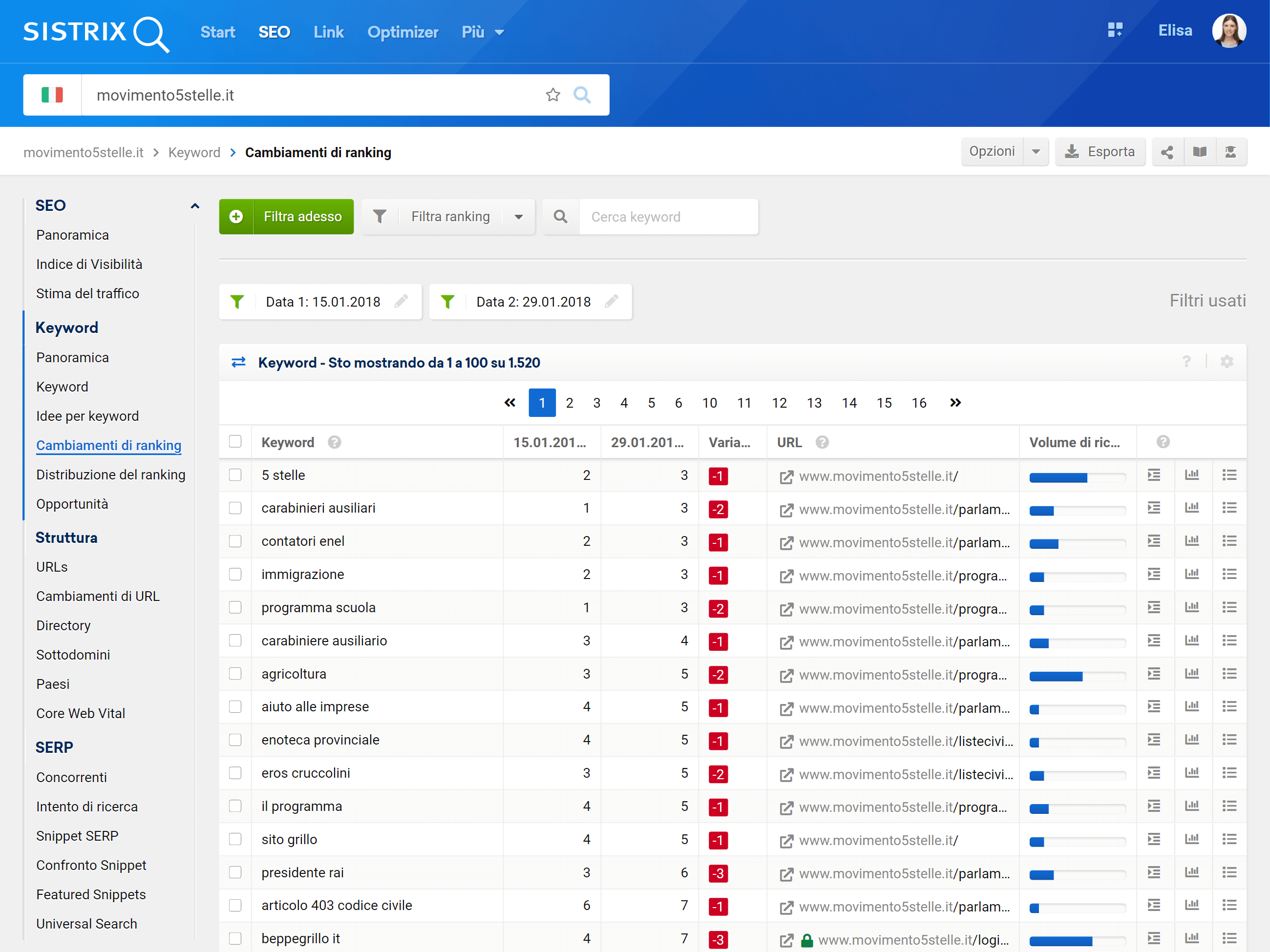Image resolution: width=1270 pixels, height=952 pixels.
Task: Favorite the domain with the star icon
Action: (x=553, y=95)
